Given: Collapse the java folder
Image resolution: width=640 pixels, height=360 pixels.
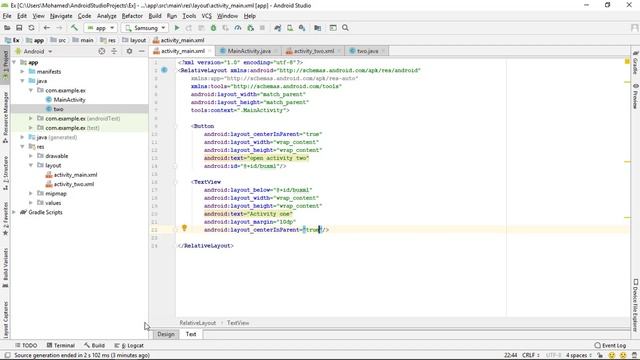Looking at the screenshot, I should (x=22, y=81).
